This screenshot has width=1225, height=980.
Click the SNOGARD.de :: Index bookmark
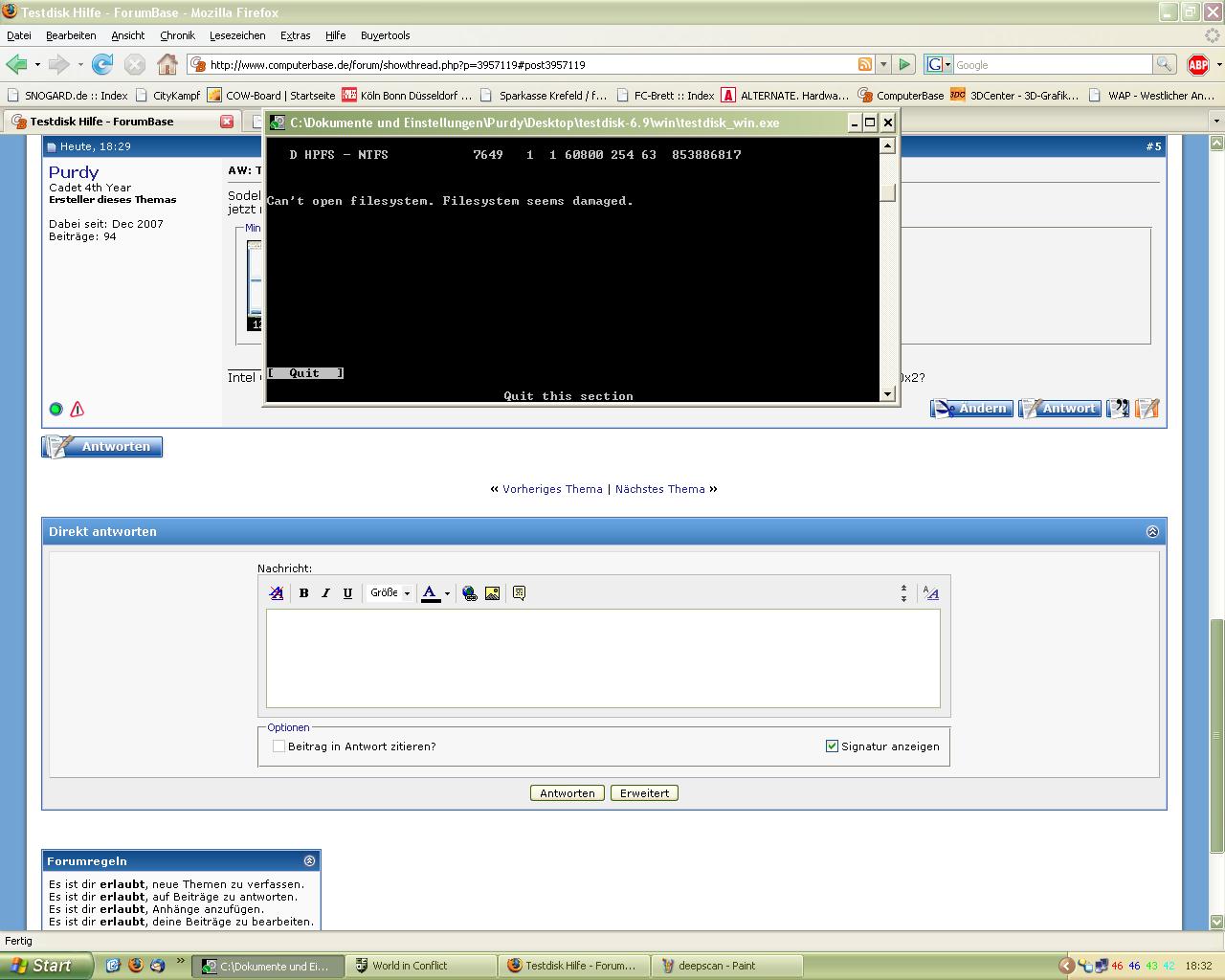67,95
